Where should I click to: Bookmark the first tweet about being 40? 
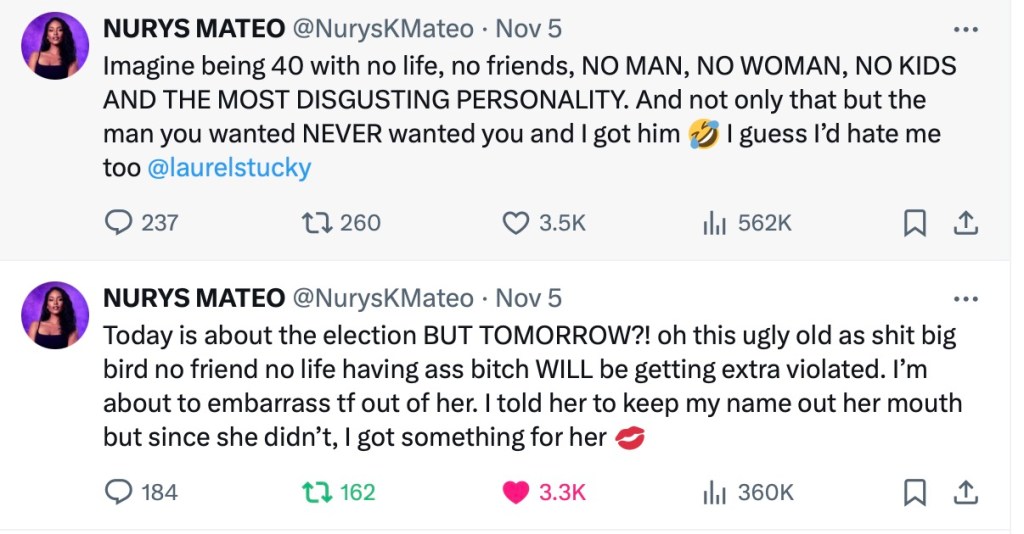pos(914,222)
